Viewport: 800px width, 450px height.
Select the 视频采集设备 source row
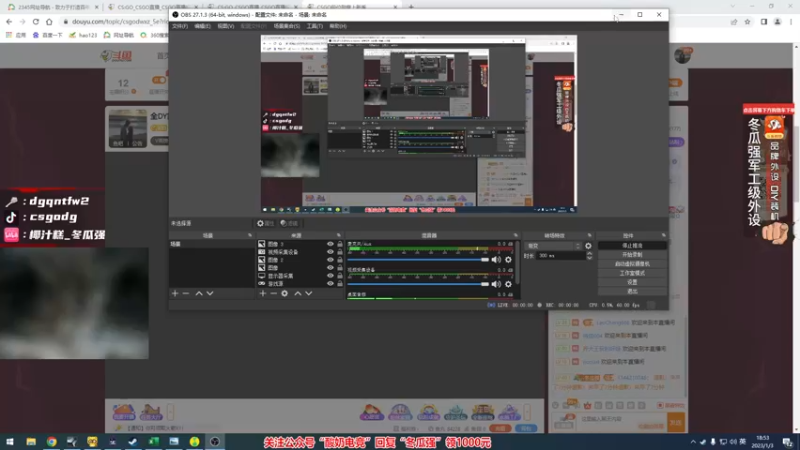click(300, 252)
